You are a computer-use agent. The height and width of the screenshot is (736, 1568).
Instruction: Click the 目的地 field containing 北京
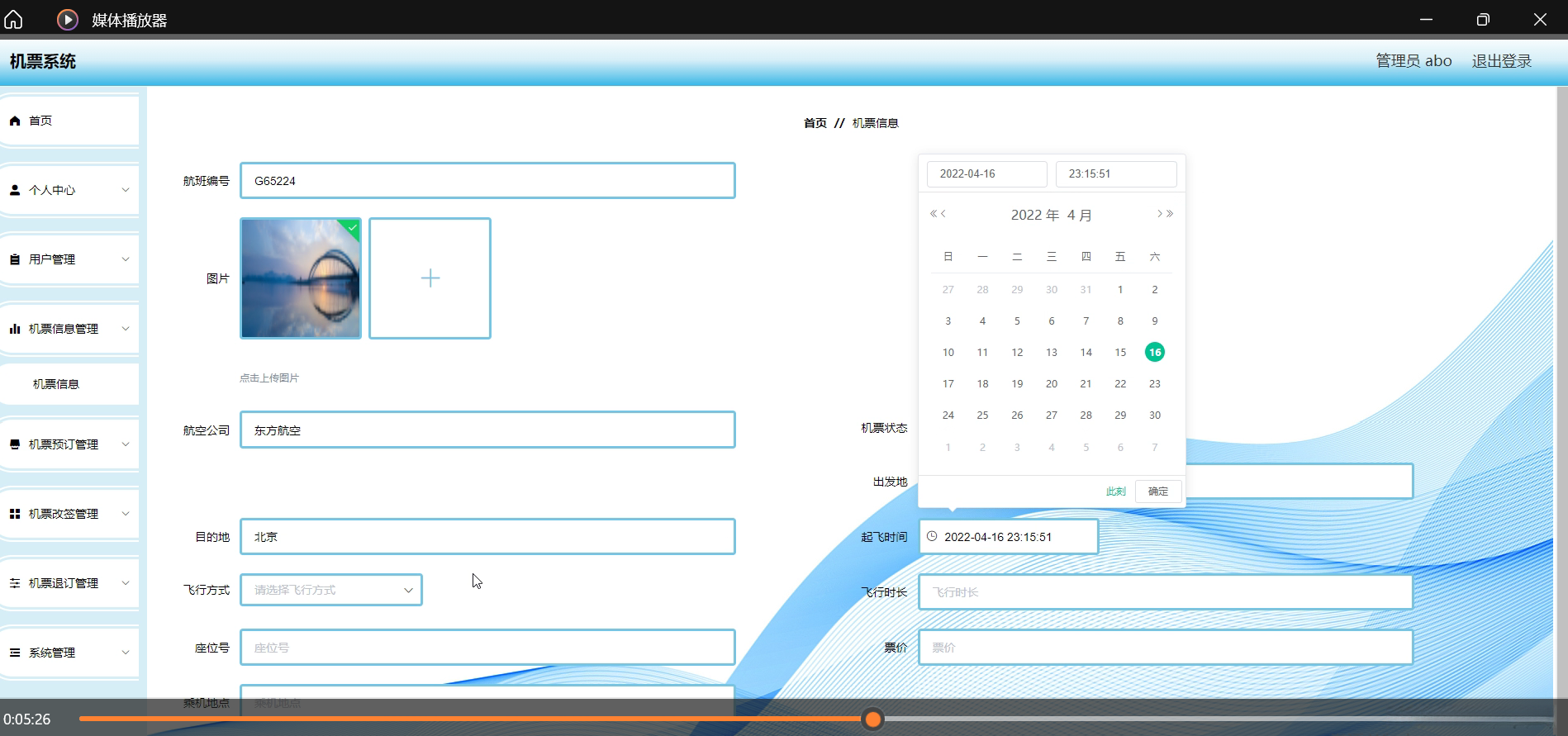(487, 537)
